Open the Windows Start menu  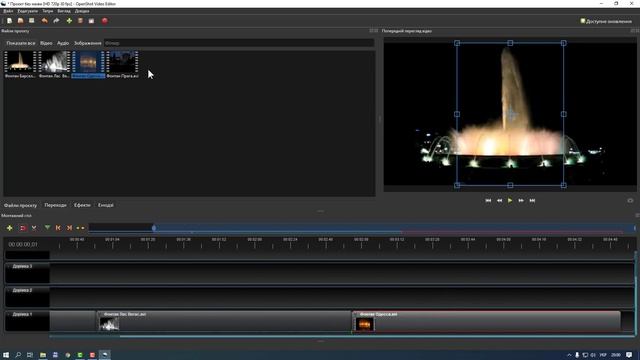(x=6, y=355)
